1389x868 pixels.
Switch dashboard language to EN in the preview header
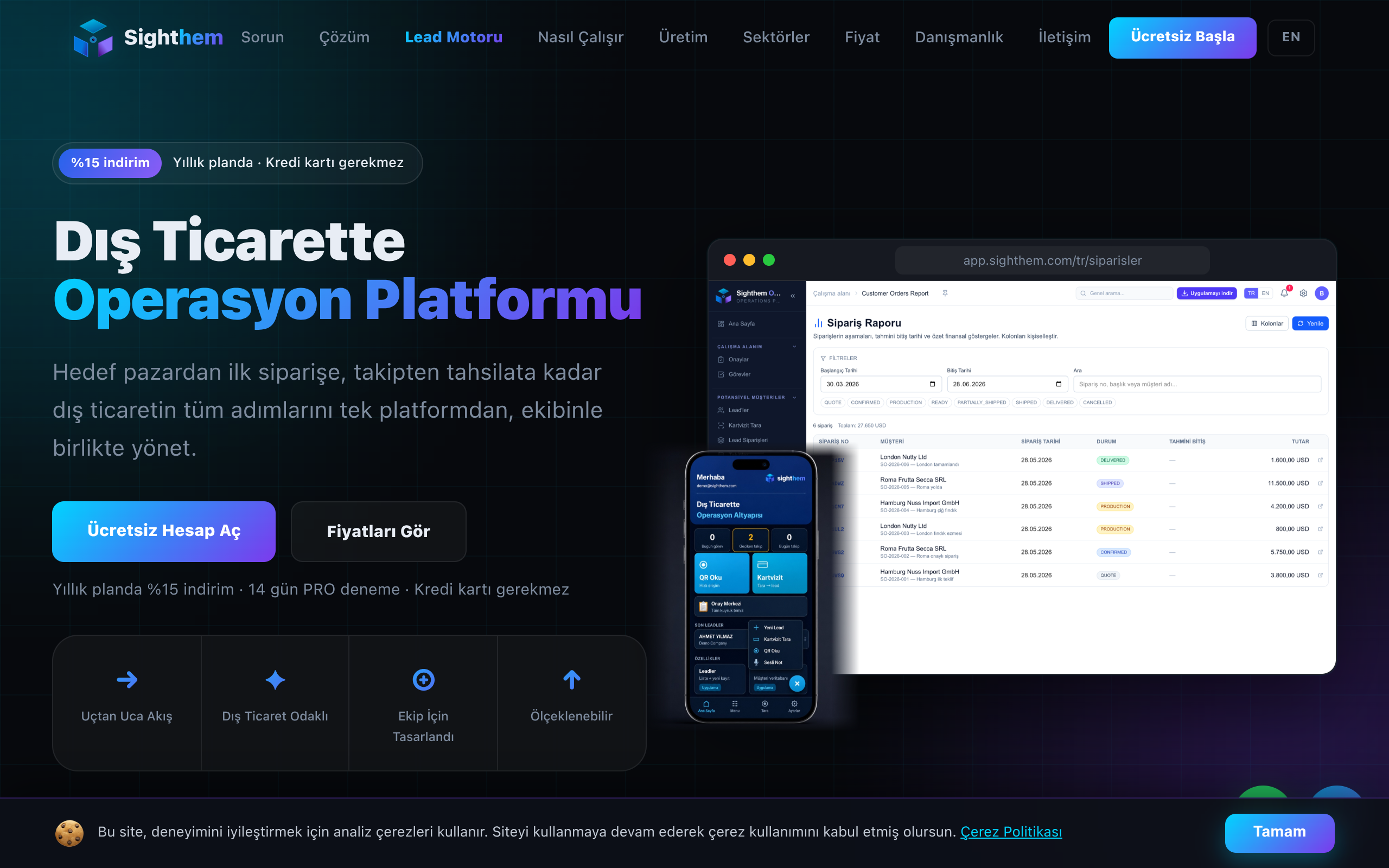1266,293
